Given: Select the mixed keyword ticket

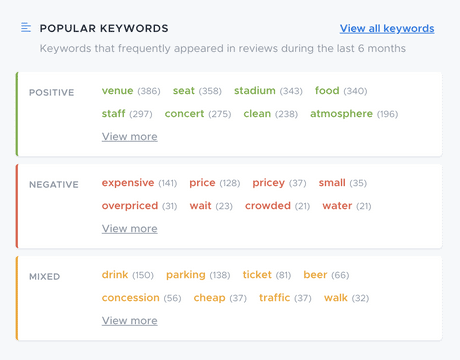Looking at the screenshot, I should coord(257,275).
